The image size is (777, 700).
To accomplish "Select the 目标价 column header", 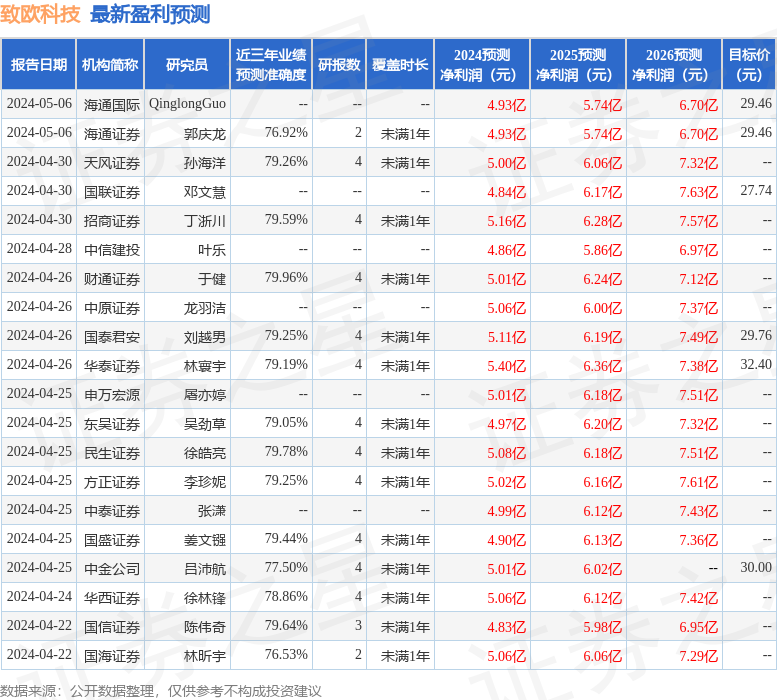I will 749,64.
